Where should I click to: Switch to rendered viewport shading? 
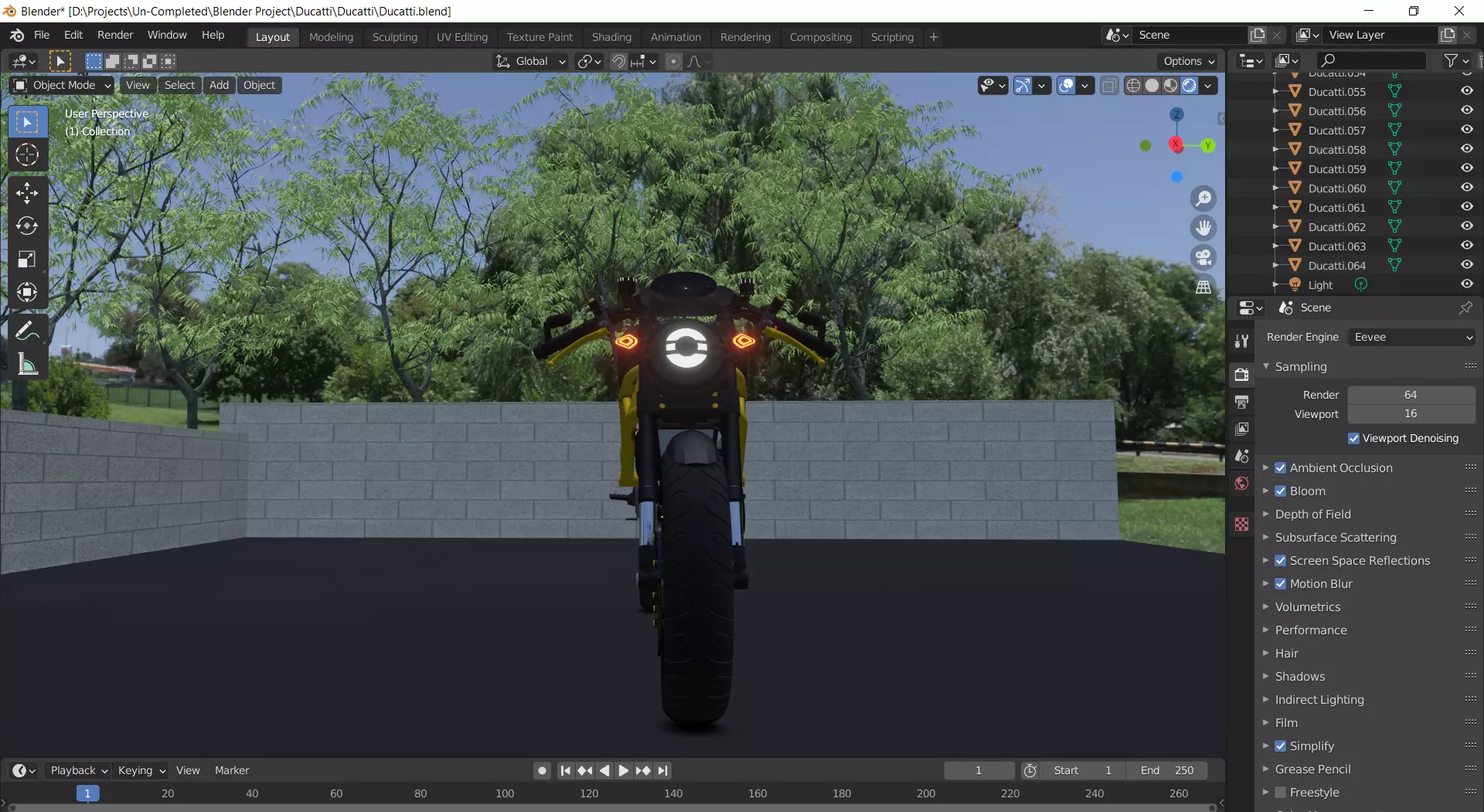(1189, 85)
